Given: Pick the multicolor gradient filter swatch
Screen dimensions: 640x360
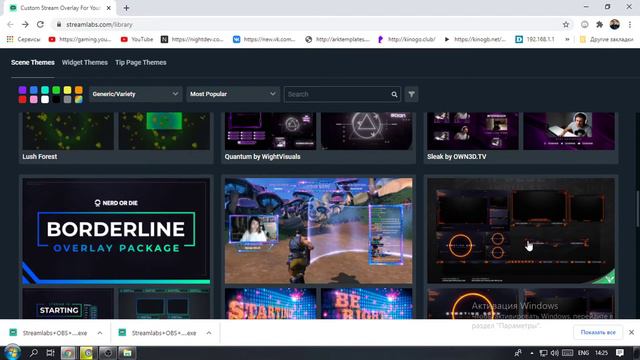Looking at the screenshot, I should (x=79, y=99).
